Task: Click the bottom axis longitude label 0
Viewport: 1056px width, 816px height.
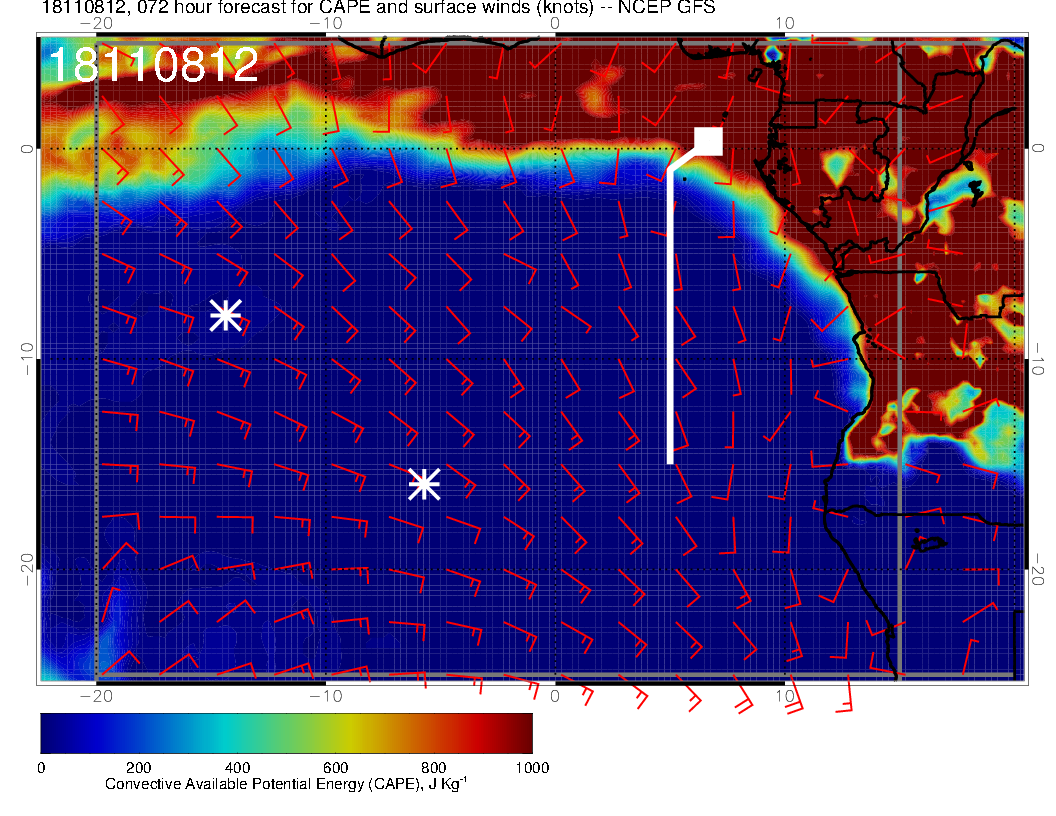Action: coord(555,695)
